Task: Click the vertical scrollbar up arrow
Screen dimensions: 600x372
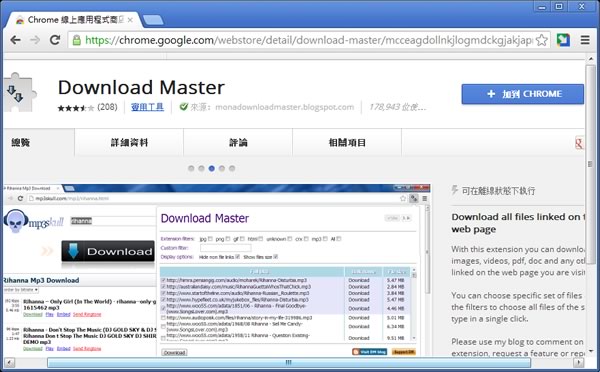Action: pyautogui.click(x=591, y=59)
